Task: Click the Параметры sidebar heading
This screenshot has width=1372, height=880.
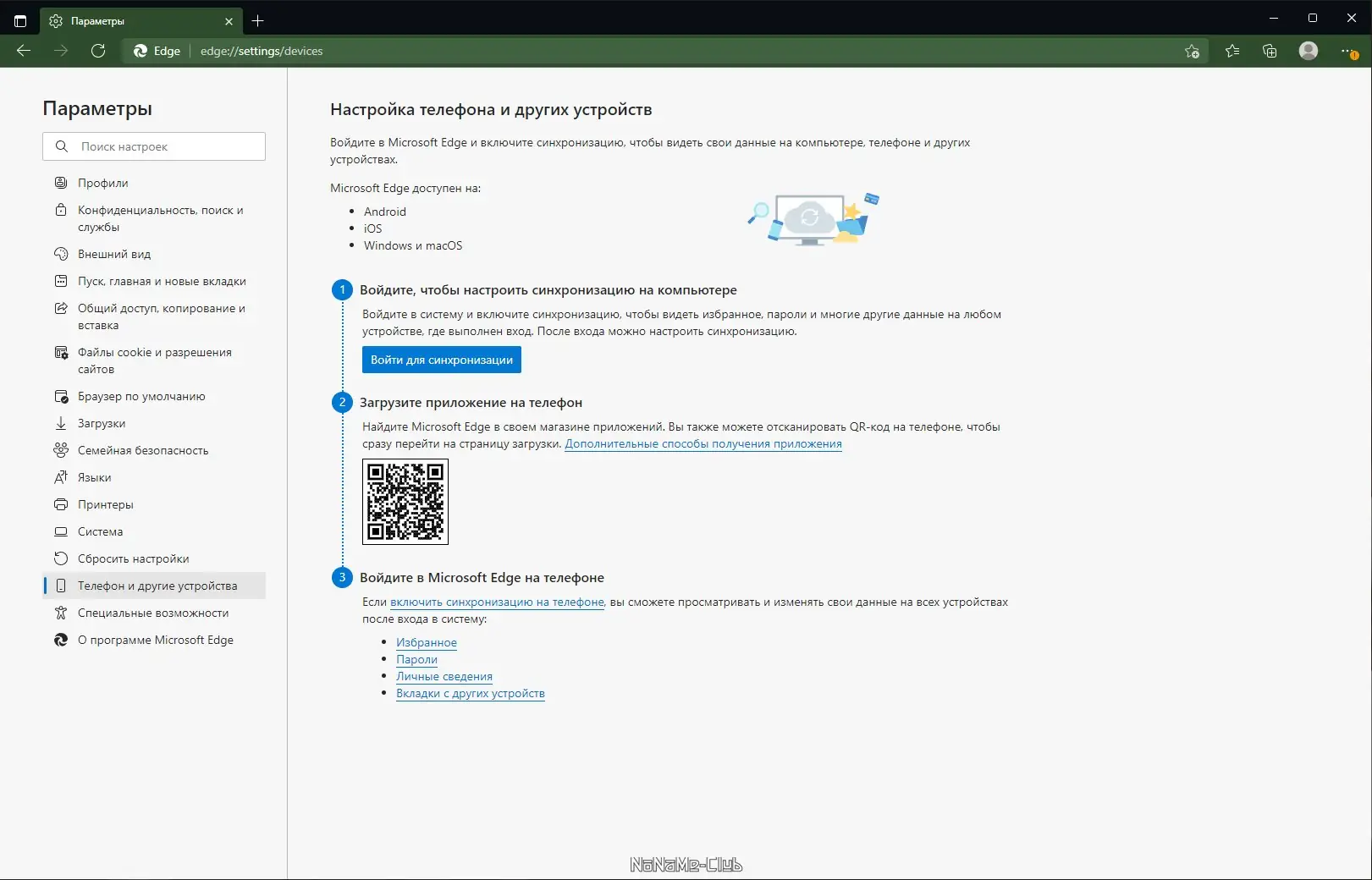Action: pos(97,108)
